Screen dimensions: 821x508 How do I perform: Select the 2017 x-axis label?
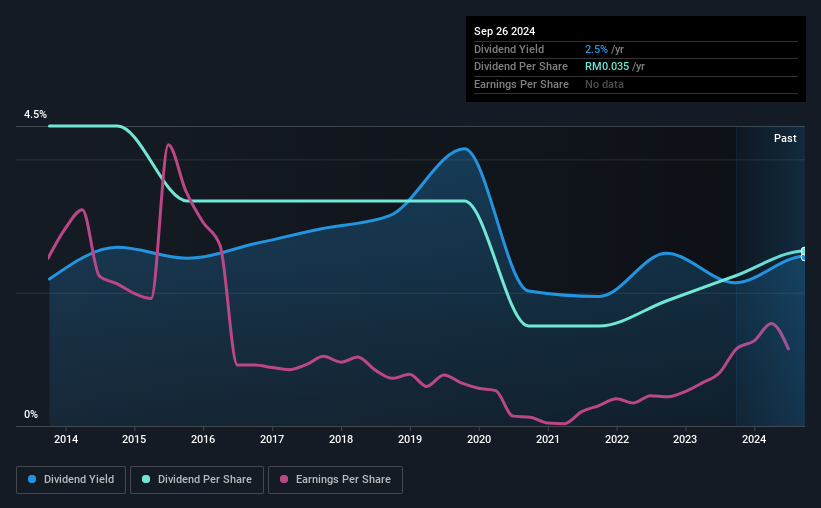(x=272, y=439)
